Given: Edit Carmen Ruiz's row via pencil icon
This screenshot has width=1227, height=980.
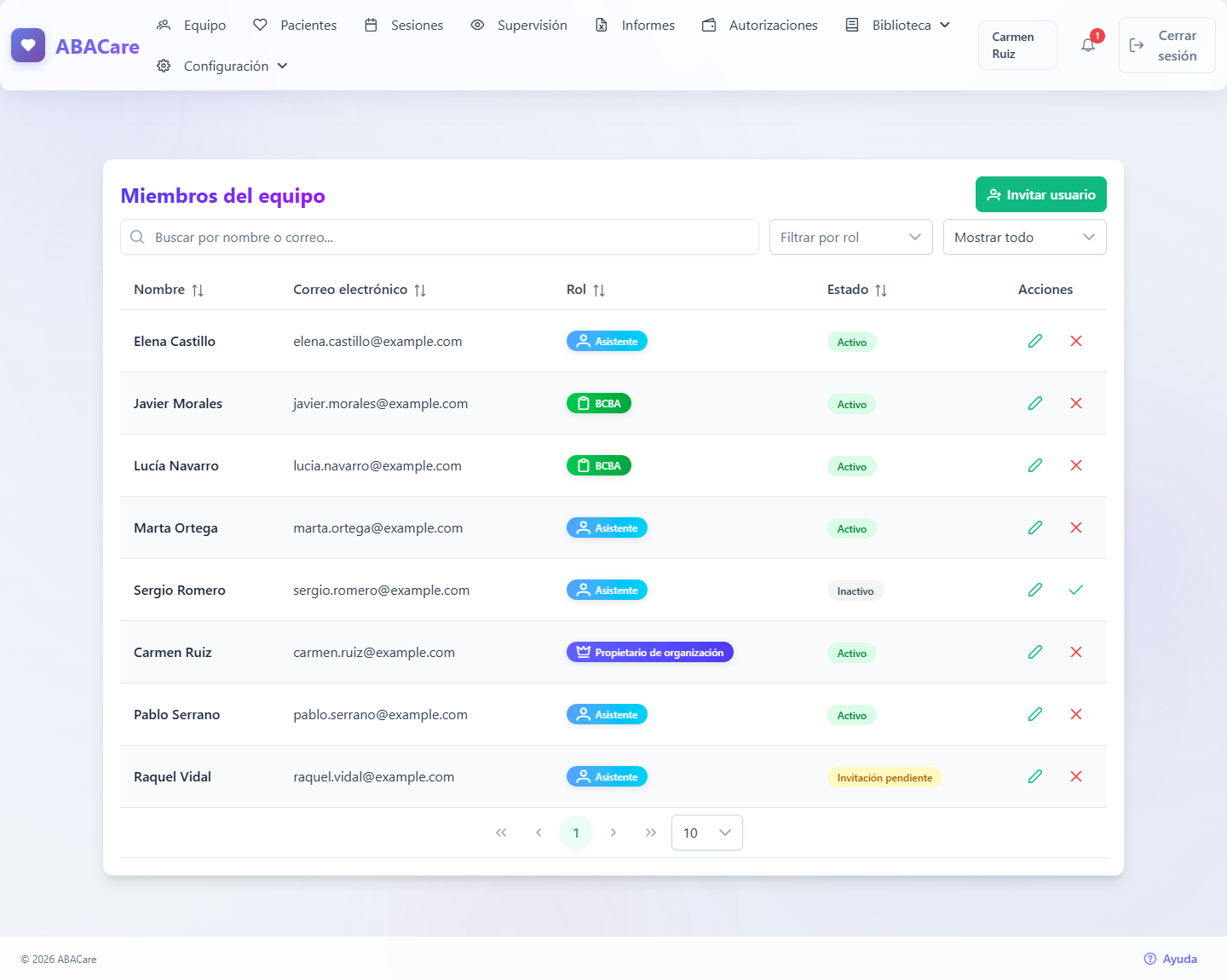Looking at the screenshot, I should (x=1035, y=652).
